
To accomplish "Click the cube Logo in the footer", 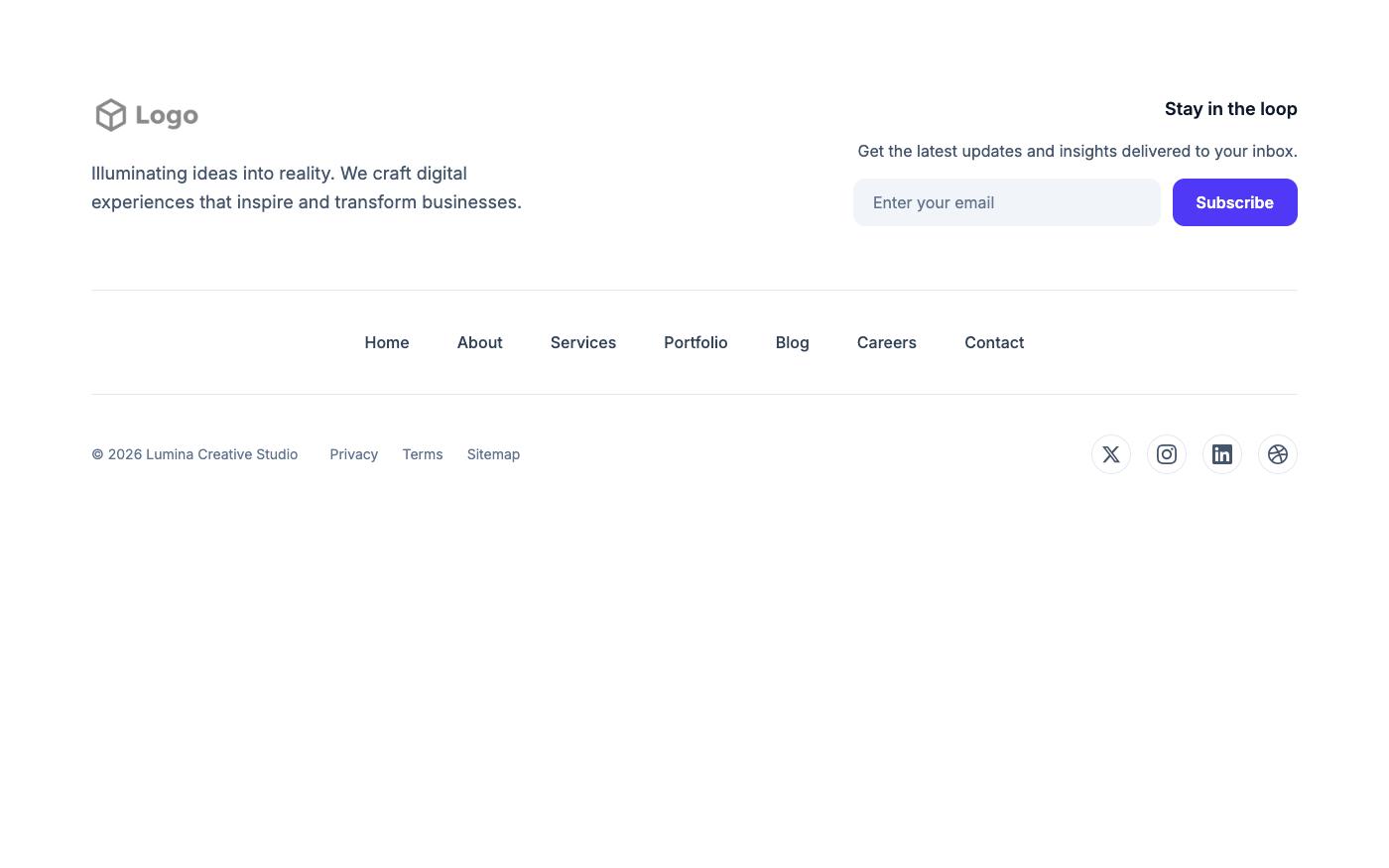I will 147,115.
